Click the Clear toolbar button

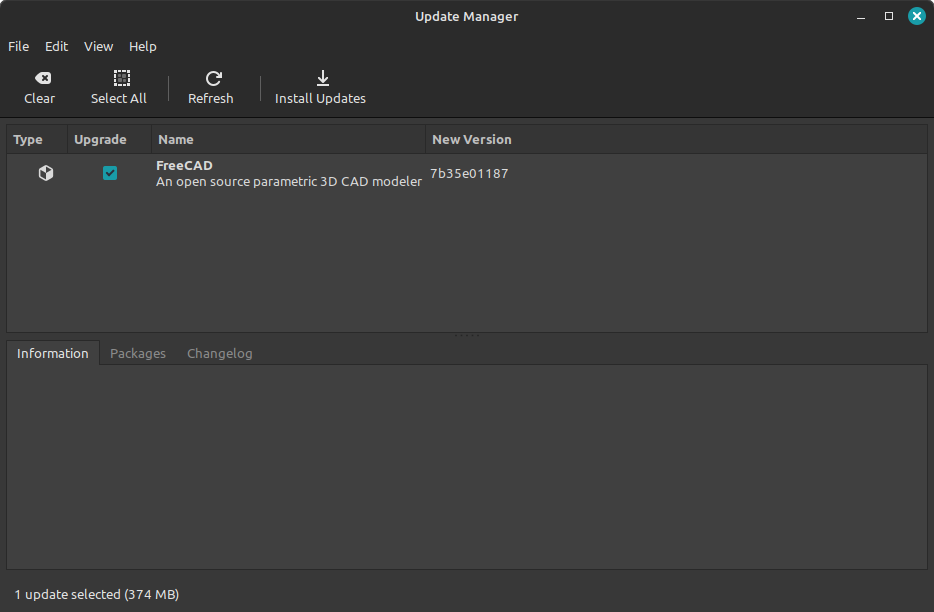coord(39,88)
